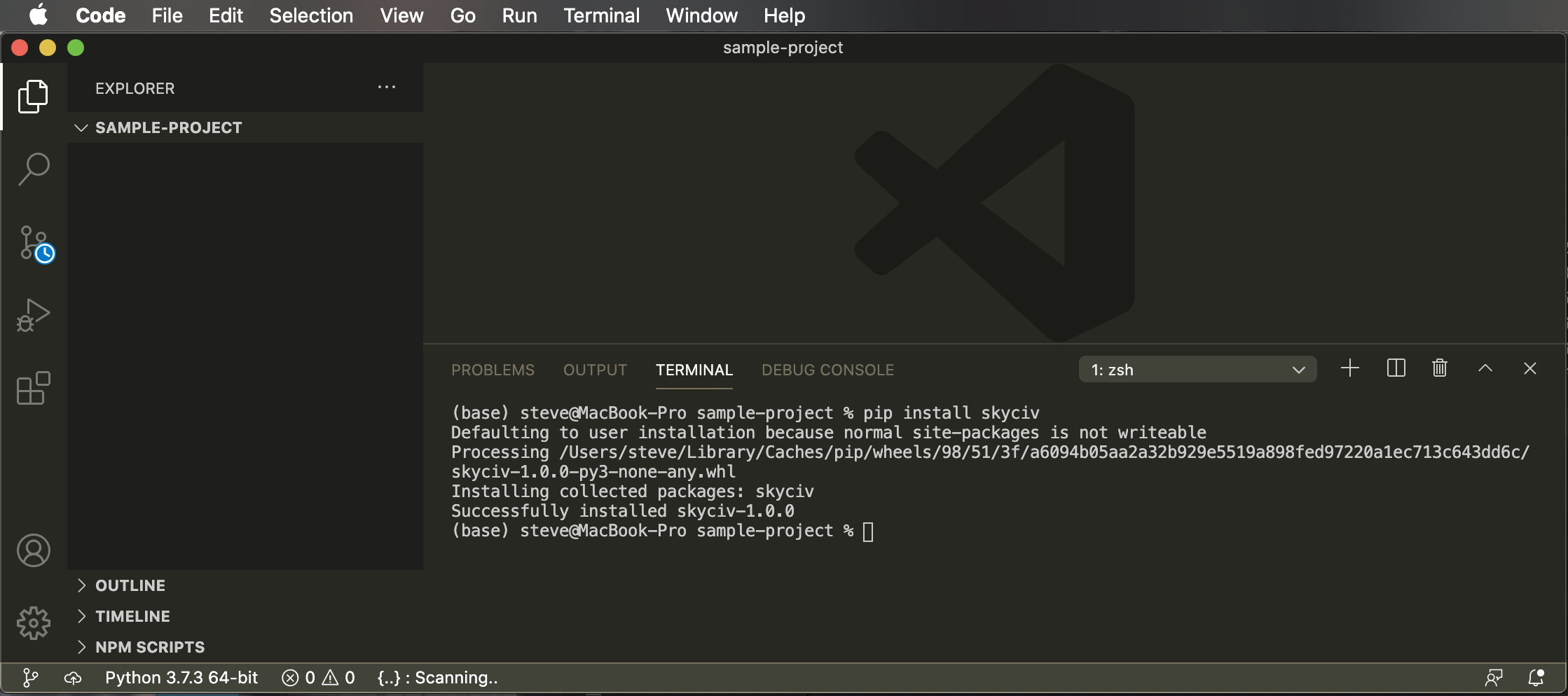The width and height of the screenshot is (1568, 696).
Task: Open the Manage gear settings icon
Action: [33, 622]
